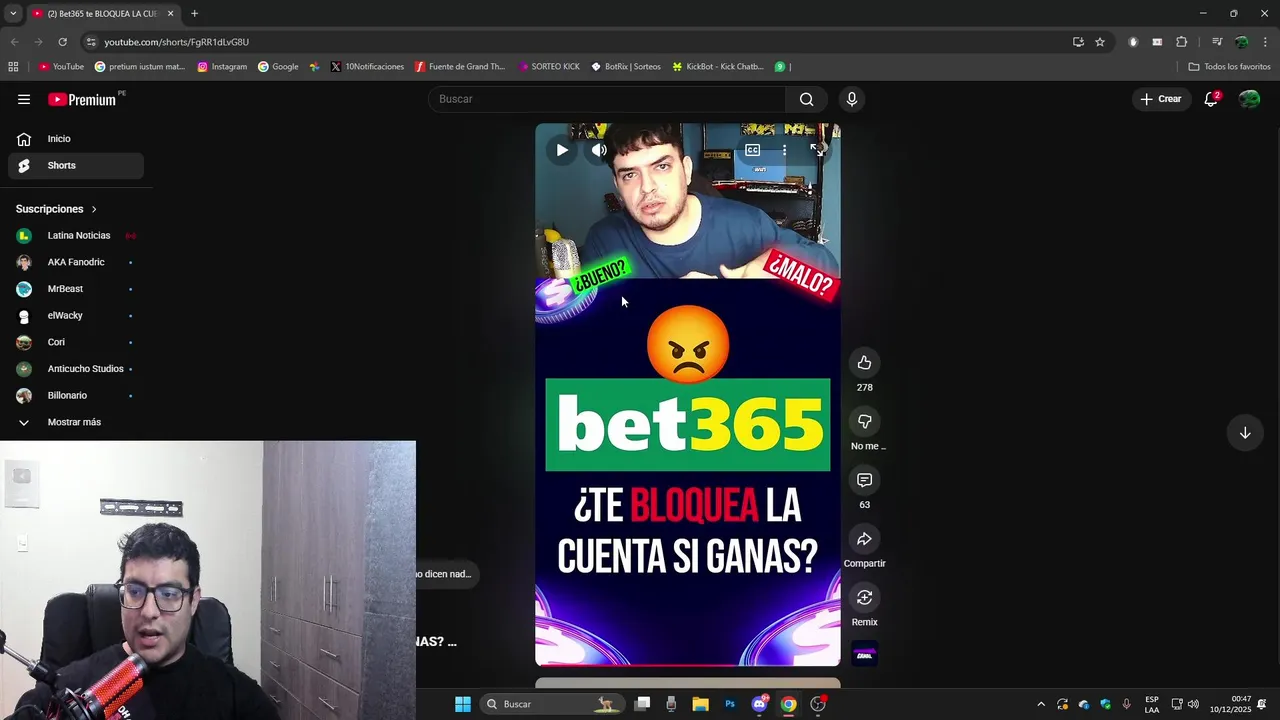Enter fullscreen on the Short

817,150
